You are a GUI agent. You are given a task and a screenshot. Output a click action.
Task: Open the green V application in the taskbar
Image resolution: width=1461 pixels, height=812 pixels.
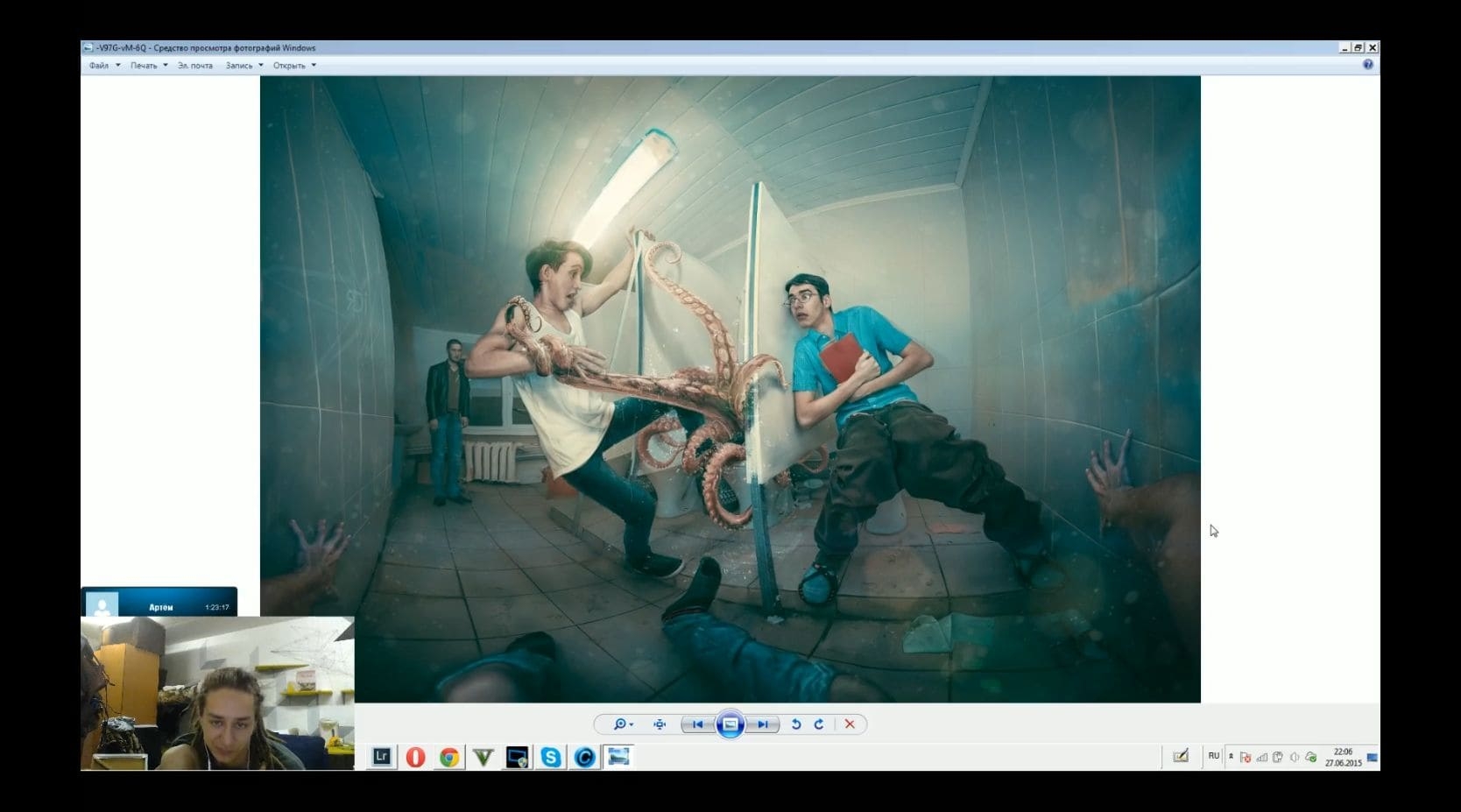tap(483, 757)
